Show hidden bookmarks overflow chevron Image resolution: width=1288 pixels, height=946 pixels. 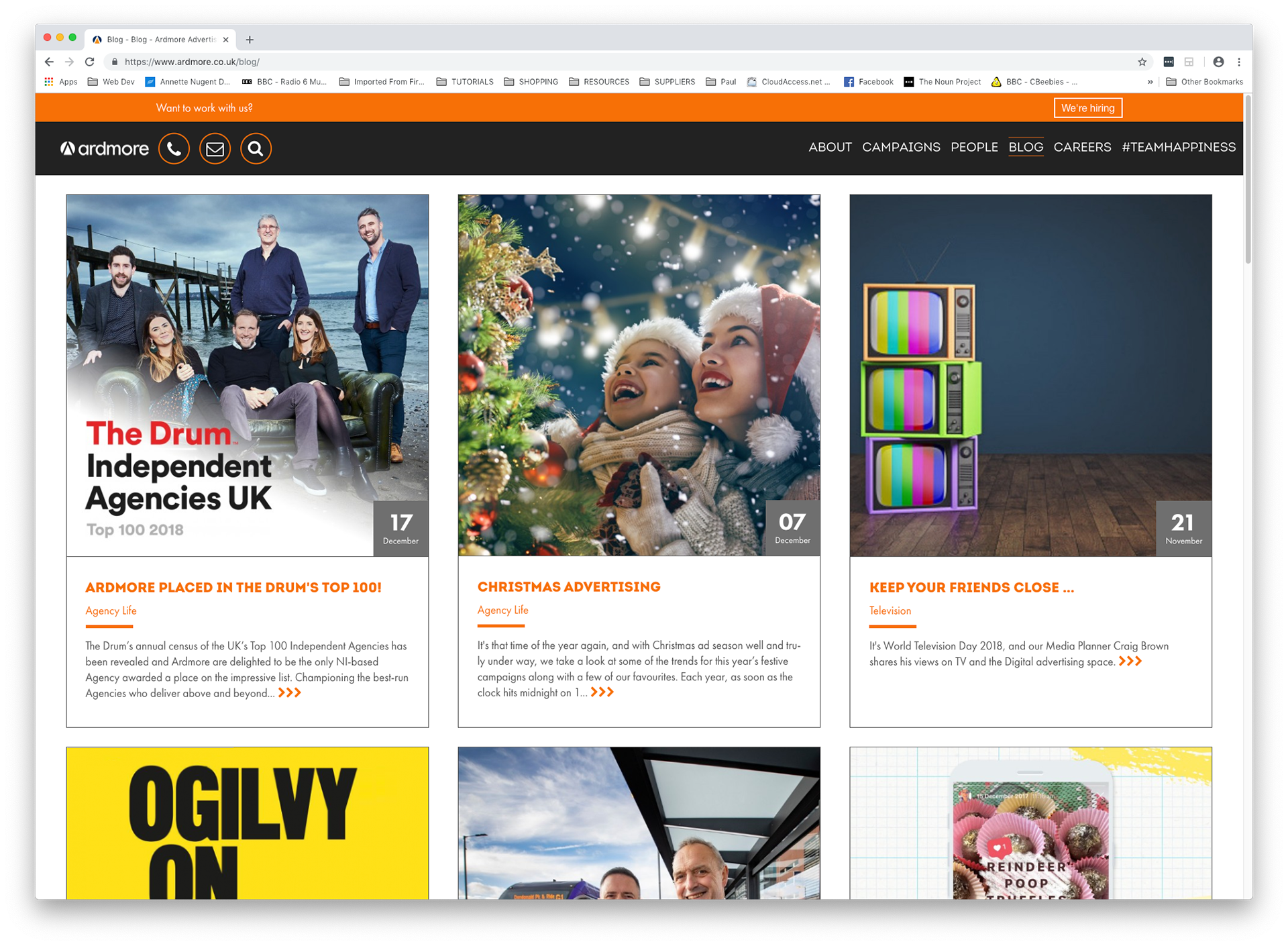pyautogui.click(x=1150, y=82)
